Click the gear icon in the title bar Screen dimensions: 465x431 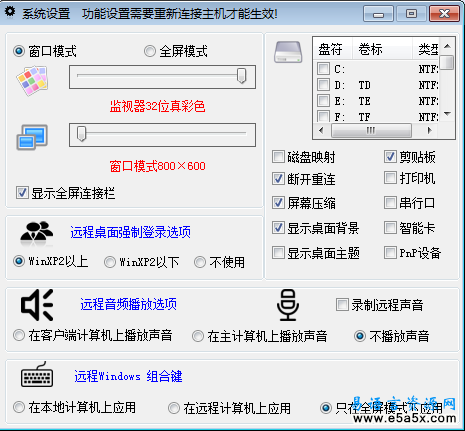coord(10,12)
